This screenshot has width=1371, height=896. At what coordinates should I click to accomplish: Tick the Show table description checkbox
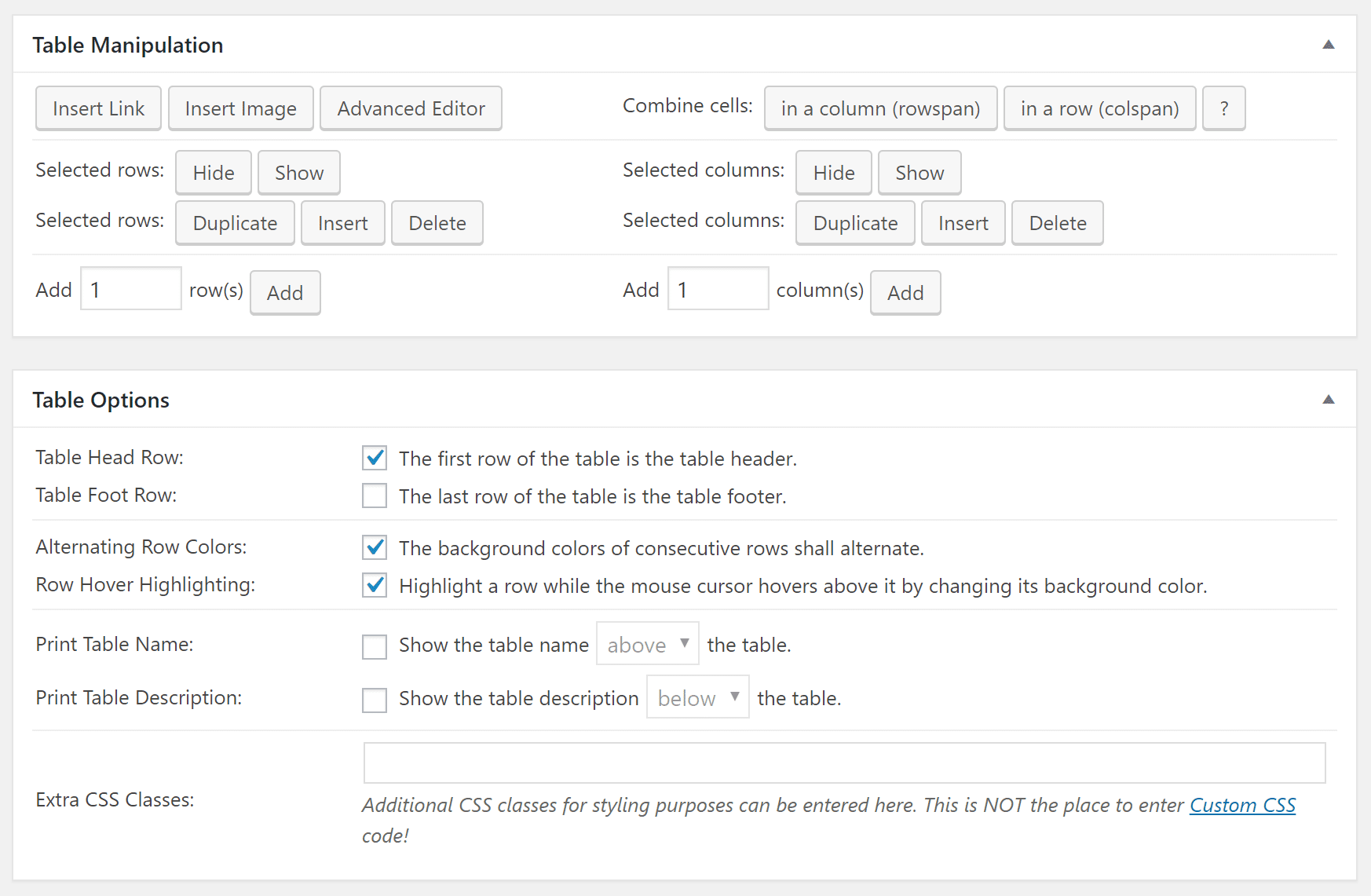tap(375, 700)
